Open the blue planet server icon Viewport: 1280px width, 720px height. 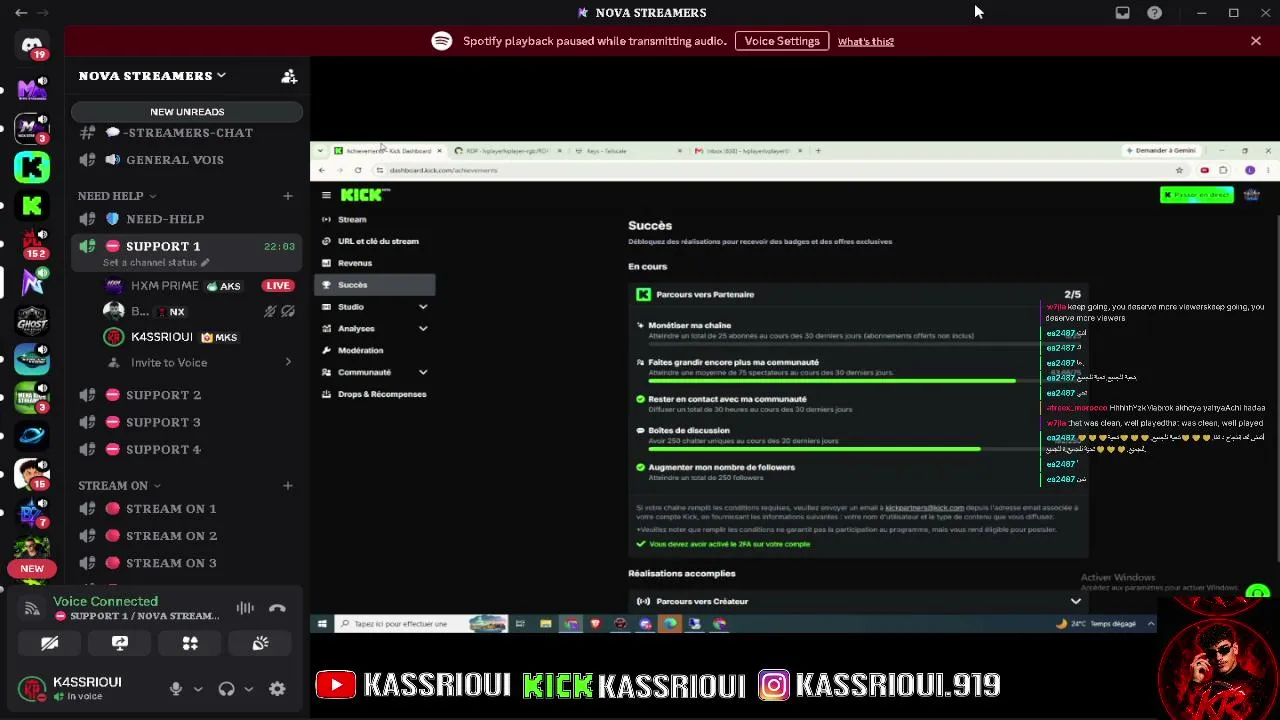click(32, 435)
